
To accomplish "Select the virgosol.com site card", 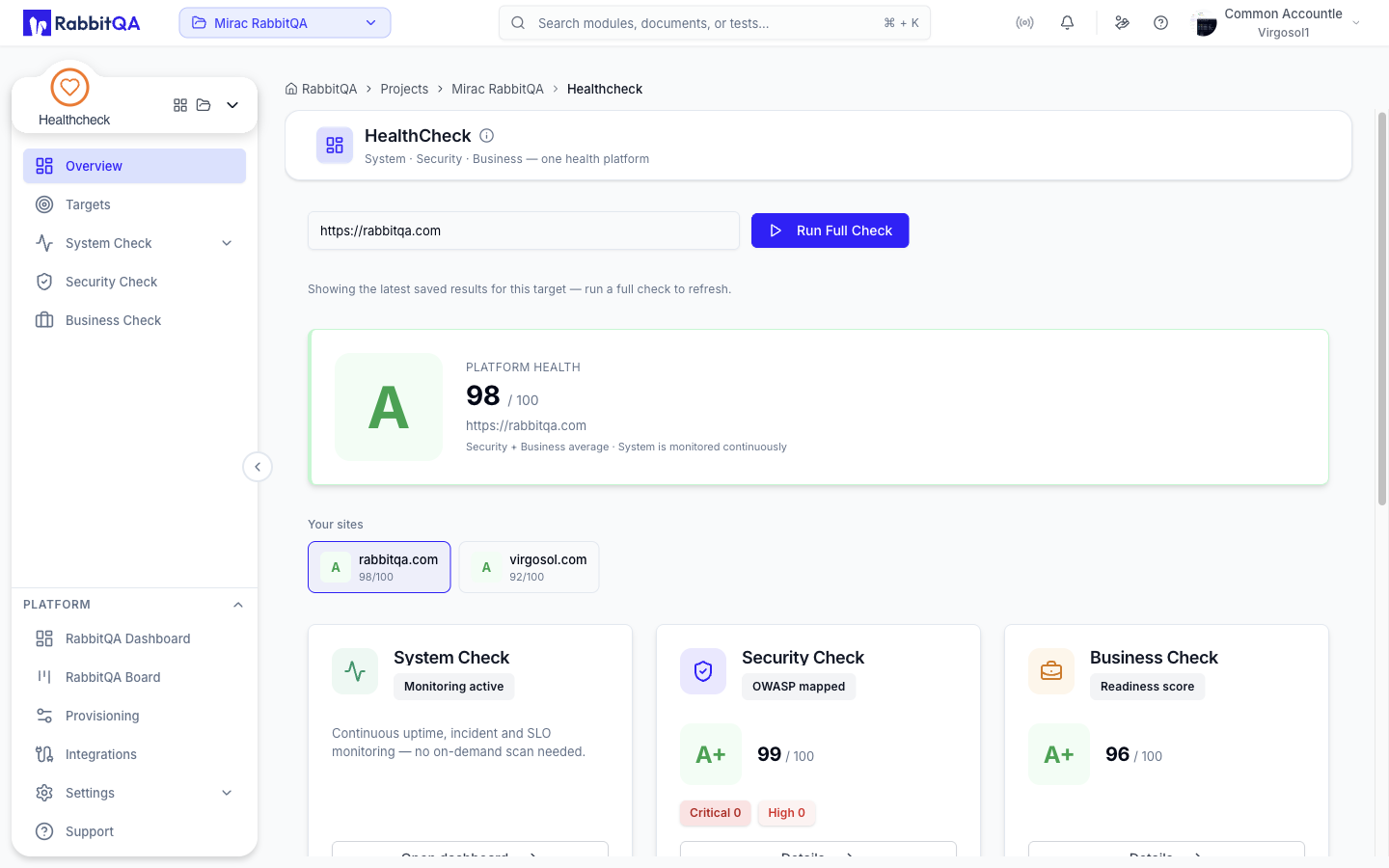I will 529,567.
